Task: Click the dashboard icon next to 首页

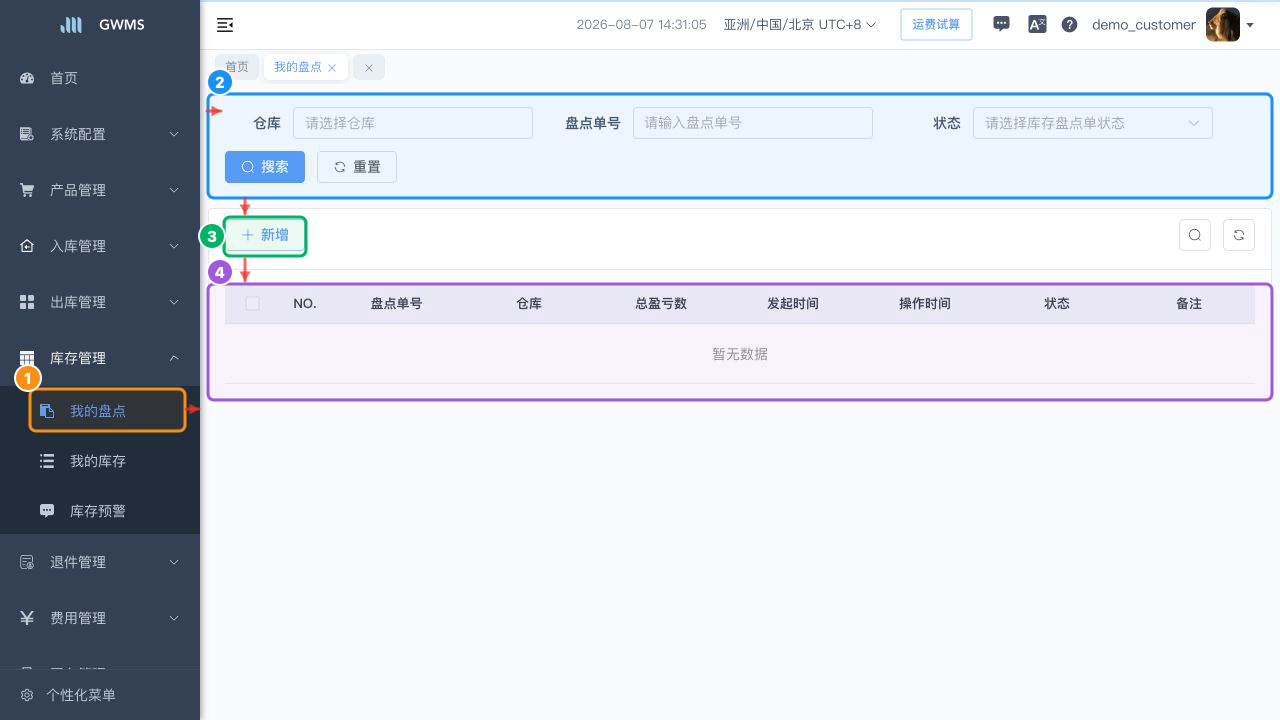Action: pyautogui.click(x=27, y=78)
